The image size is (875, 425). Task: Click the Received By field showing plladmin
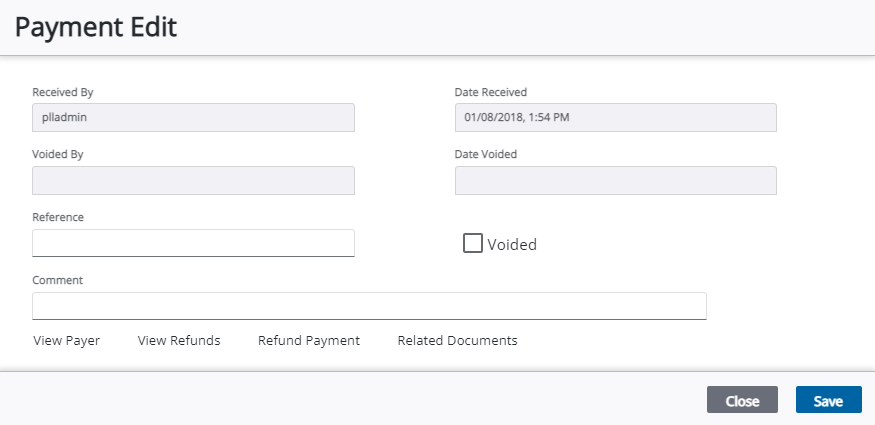(193, 118)
